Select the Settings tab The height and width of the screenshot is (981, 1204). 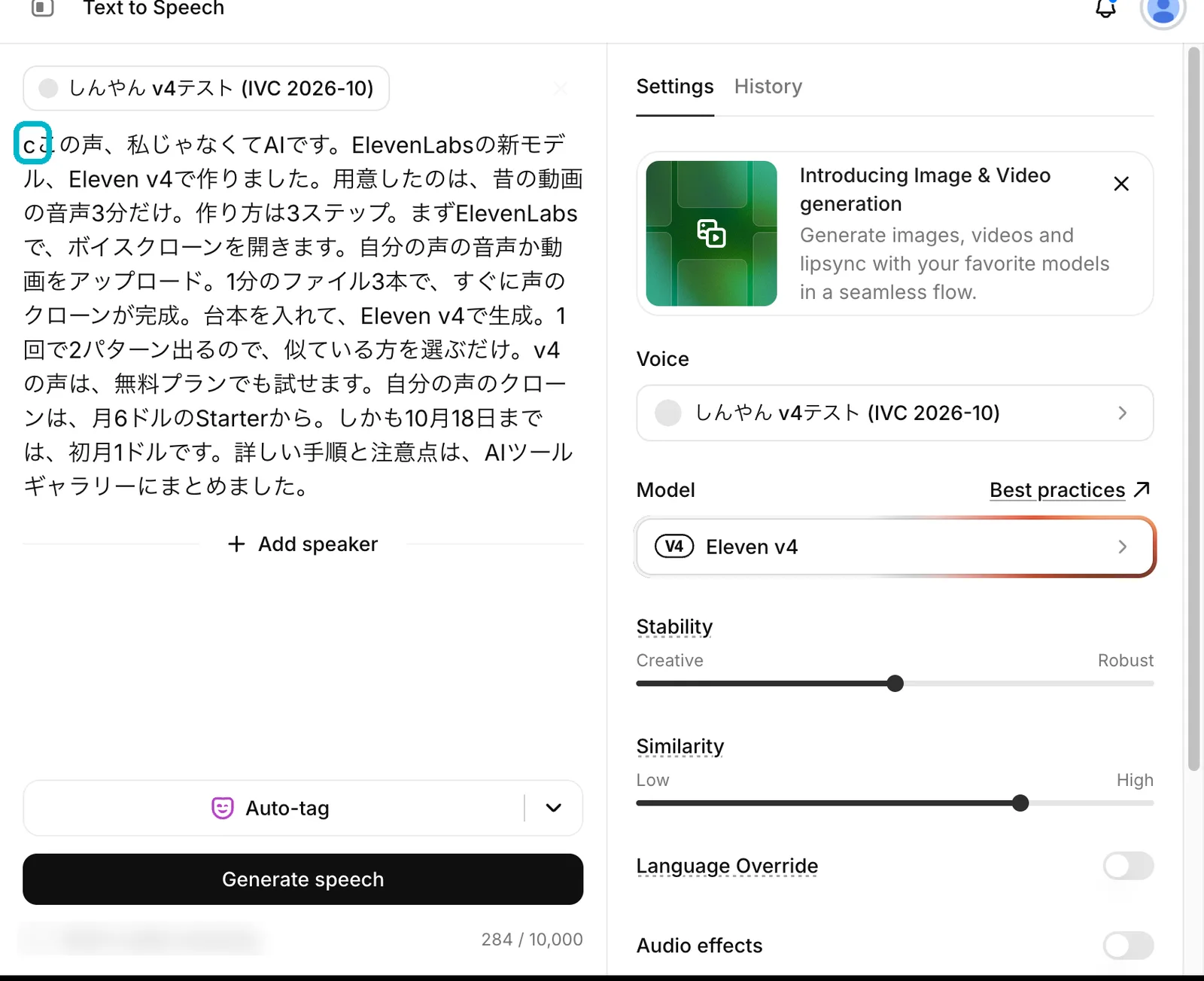click(675, 87)
